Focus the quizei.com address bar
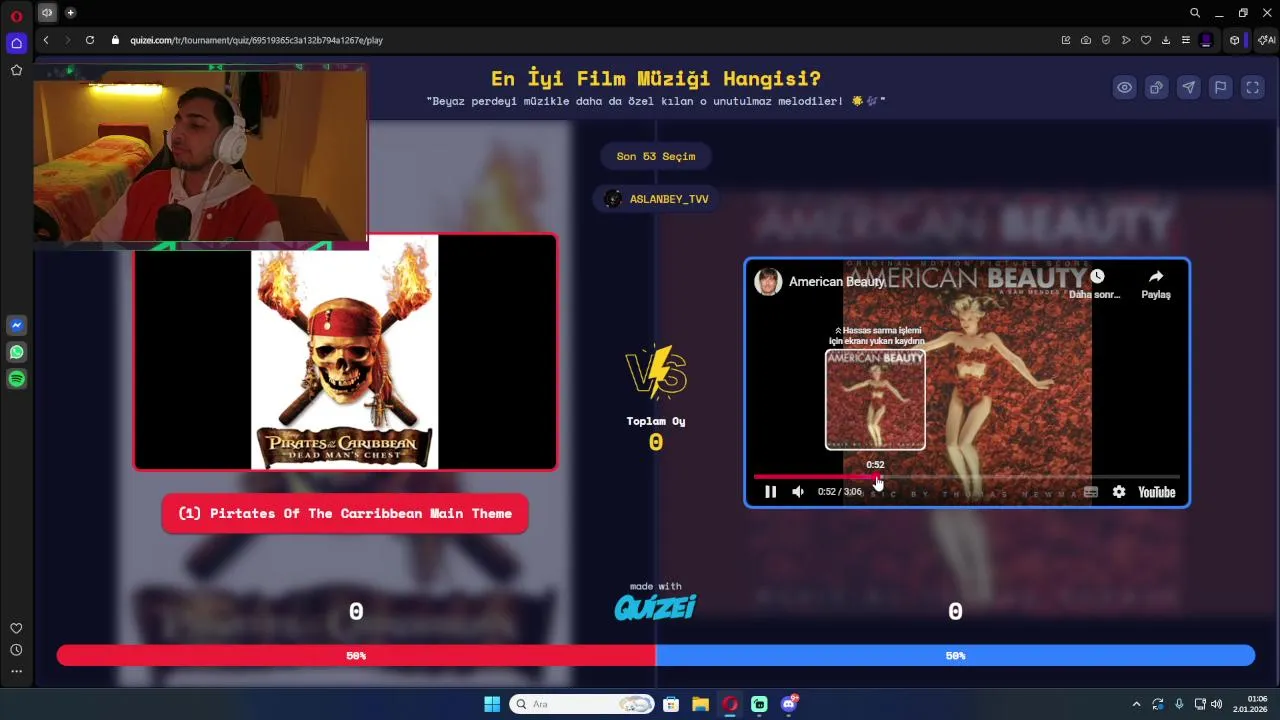The height and width of the screenshot is (720, 1280). tap(256, 40)
